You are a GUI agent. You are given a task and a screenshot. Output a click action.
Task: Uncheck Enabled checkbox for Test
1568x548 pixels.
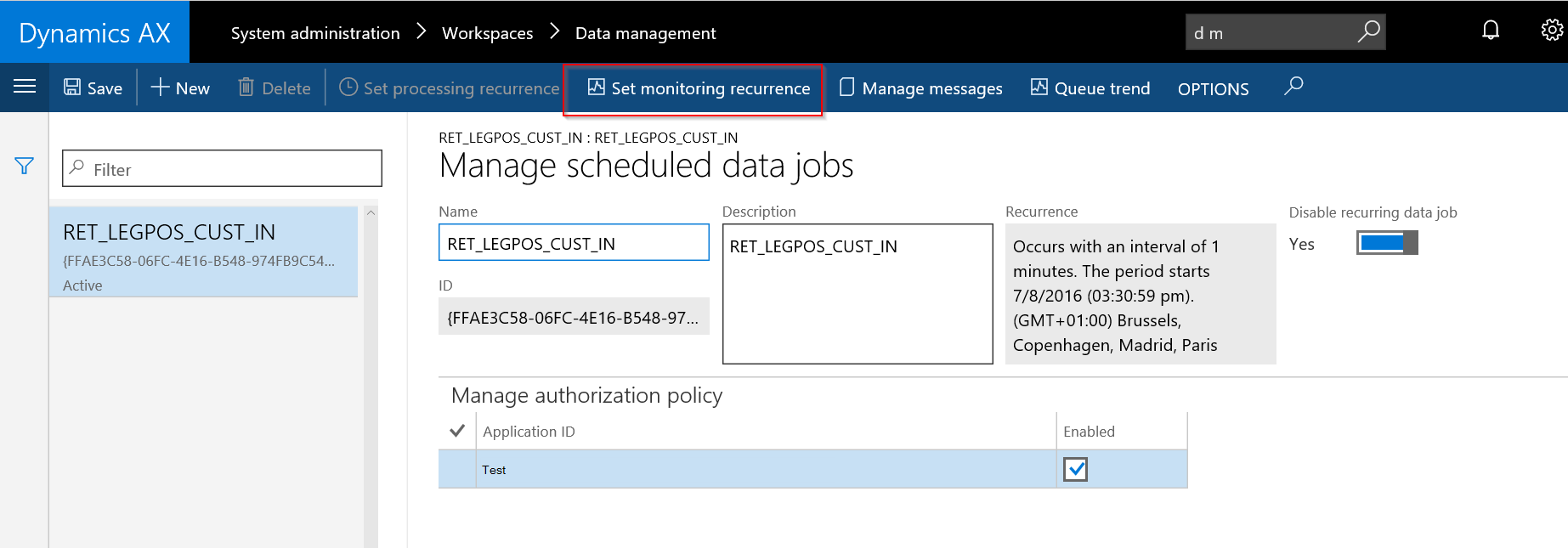point(1075,469)
